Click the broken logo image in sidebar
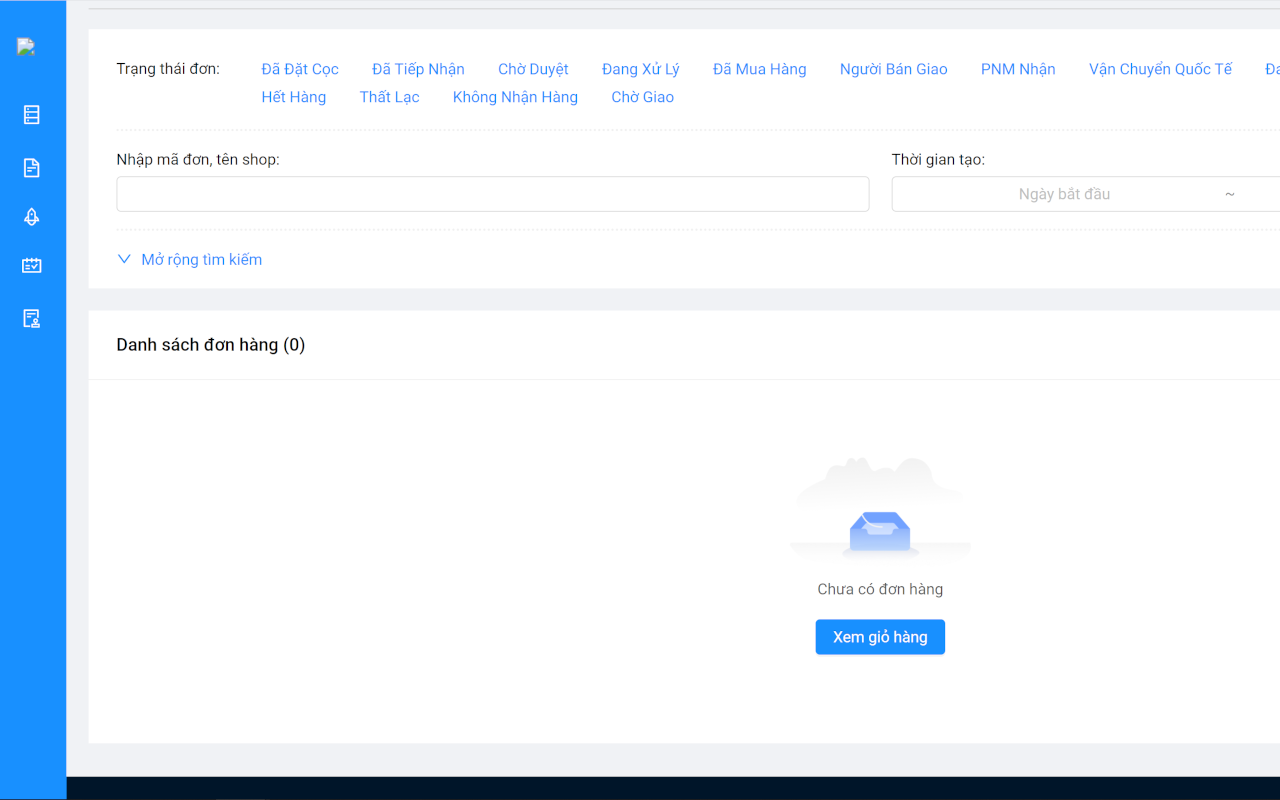1280x800 pixels. pos(26,47)
